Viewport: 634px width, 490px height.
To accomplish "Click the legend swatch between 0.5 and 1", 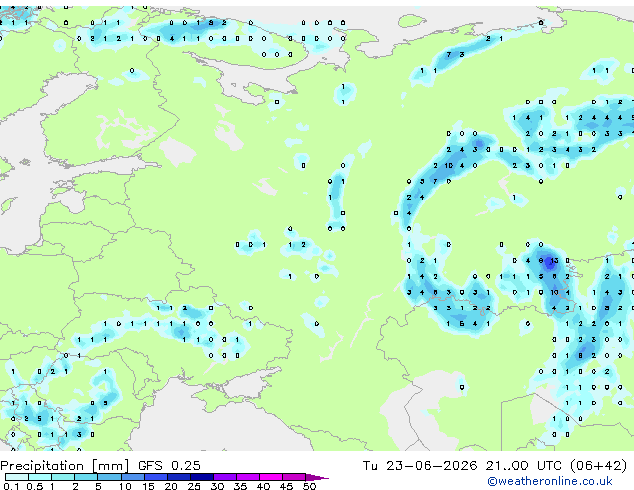I will point(40,477).
